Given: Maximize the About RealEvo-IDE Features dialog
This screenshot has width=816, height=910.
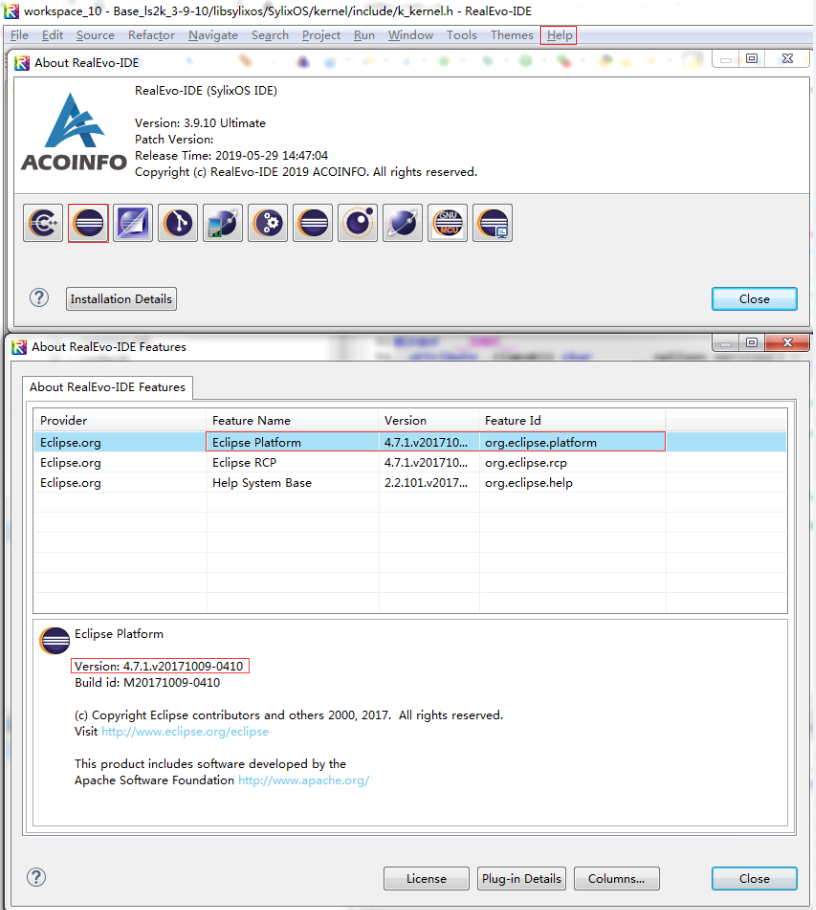Looking at the screenshot, I should pos(752,342).
